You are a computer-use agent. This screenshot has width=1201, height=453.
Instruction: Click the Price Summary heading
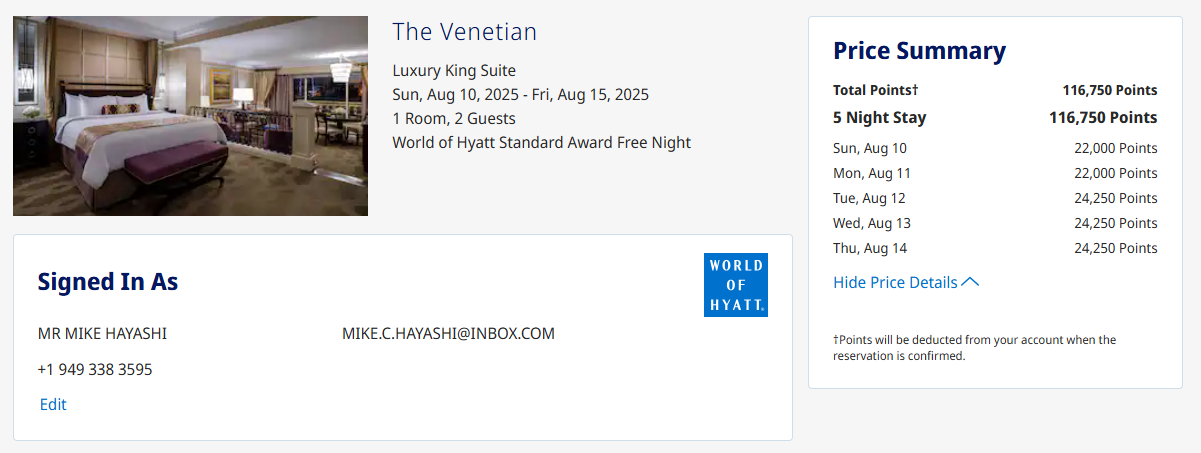(x=919, y=51)
